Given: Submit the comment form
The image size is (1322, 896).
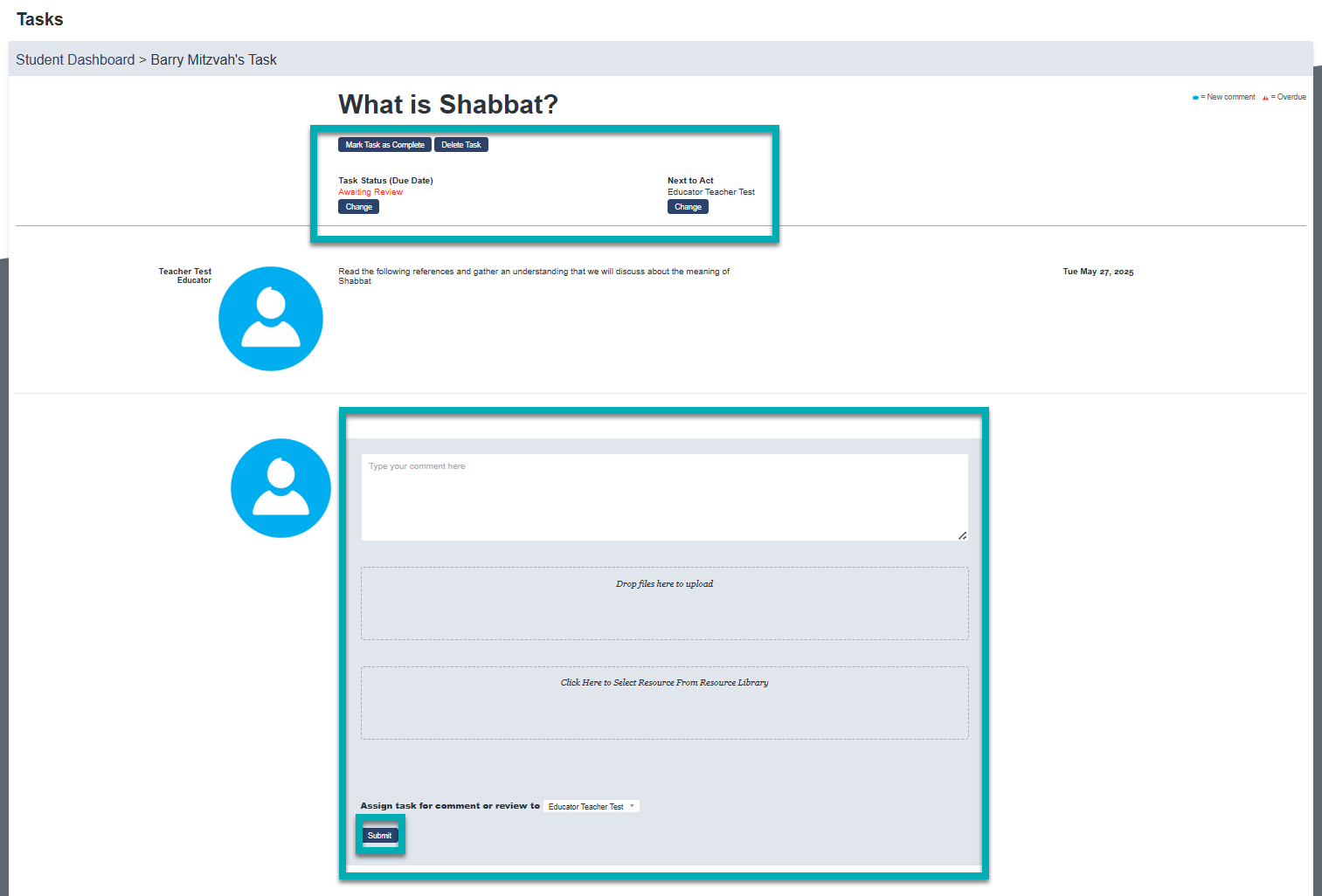Looking at the screenshot, I should tap(379, 836).
